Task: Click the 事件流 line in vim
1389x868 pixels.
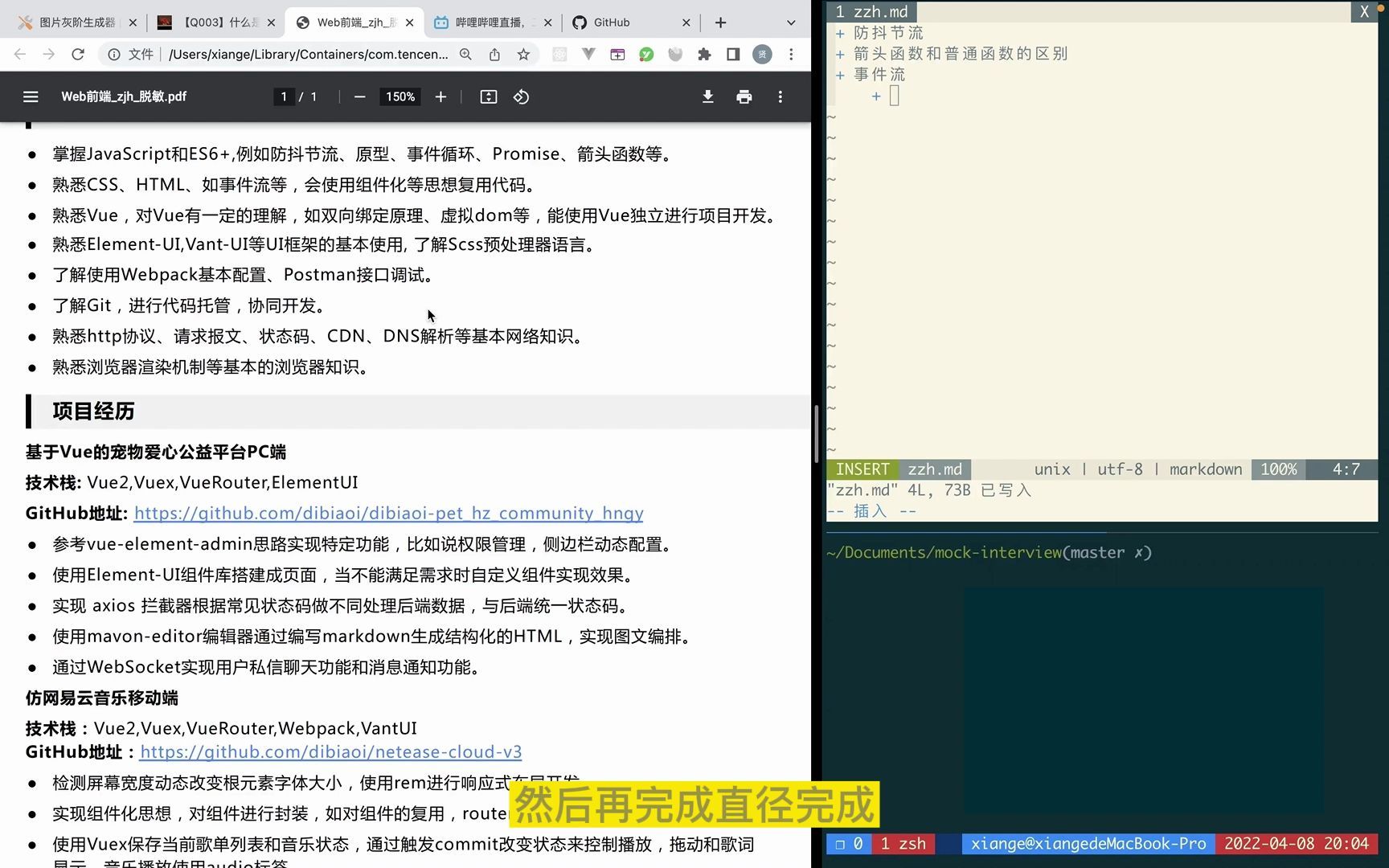Action: (879, 75)
